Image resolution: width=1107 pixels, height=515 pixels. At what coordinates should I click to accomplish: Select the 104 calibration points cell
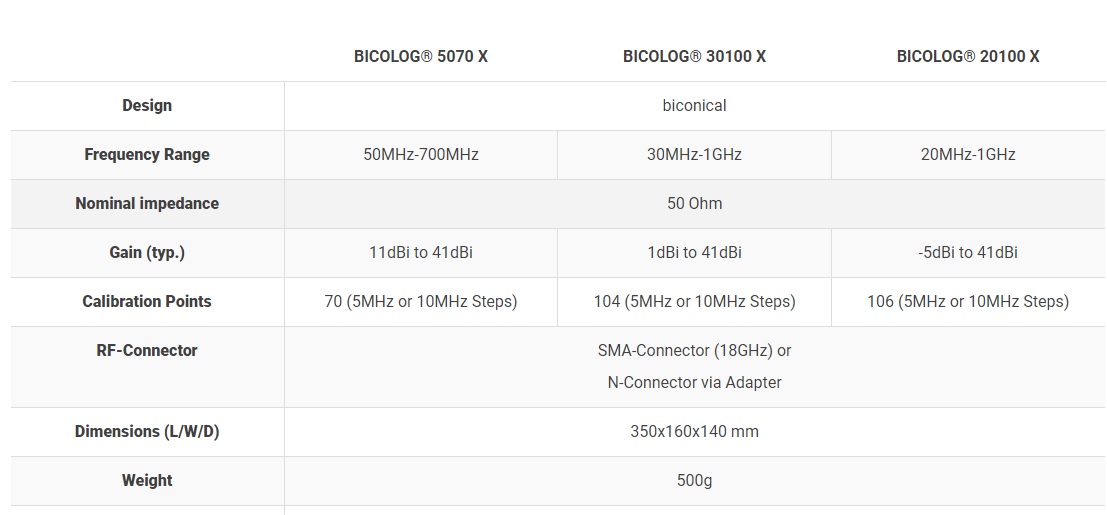click(694, 301)
